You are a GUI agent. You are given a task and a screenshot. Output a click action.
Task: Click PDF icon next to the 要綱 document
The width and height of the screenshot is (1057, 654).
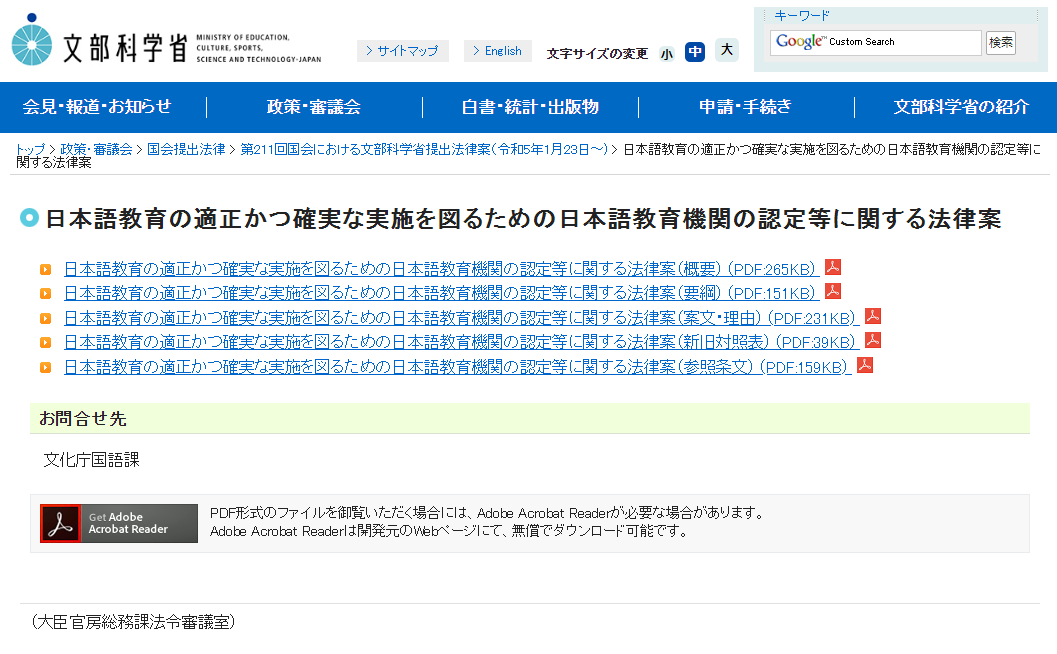point(832,291)
